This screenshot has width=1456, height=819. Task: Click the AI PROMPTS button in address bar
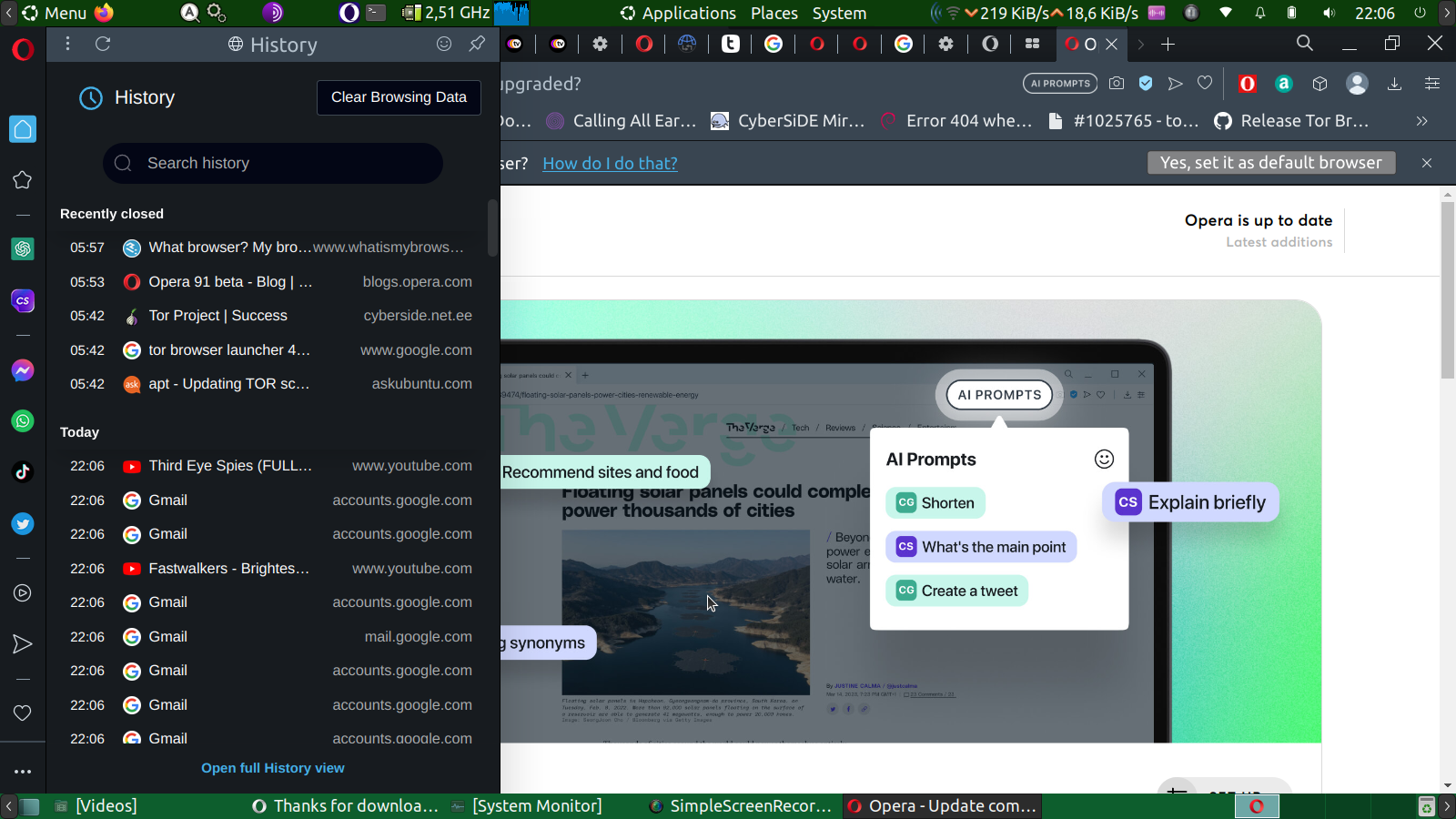(x=1060, y=84)
